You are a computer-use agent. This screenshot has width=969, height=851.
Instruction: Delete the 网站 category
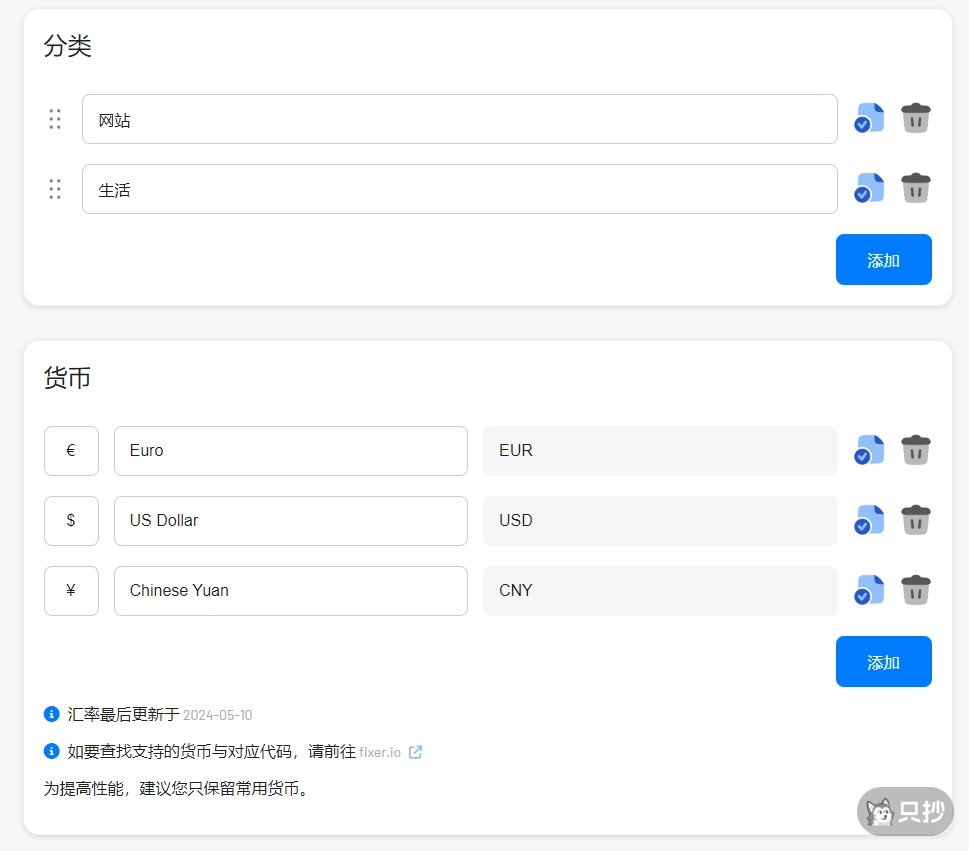coord(915,117)
